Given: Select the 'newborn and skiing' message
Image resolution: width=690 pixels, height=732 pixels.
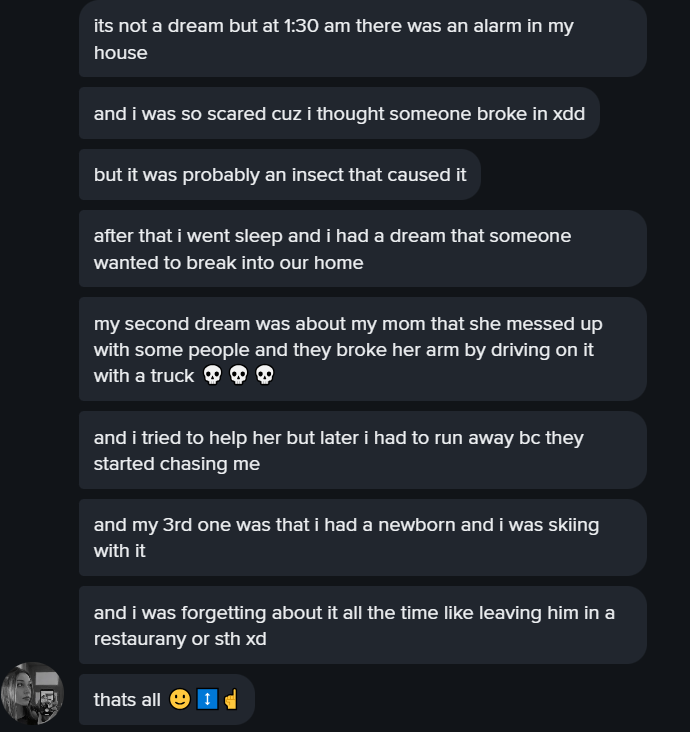Looking at the screenshot, I should (363, 537).
